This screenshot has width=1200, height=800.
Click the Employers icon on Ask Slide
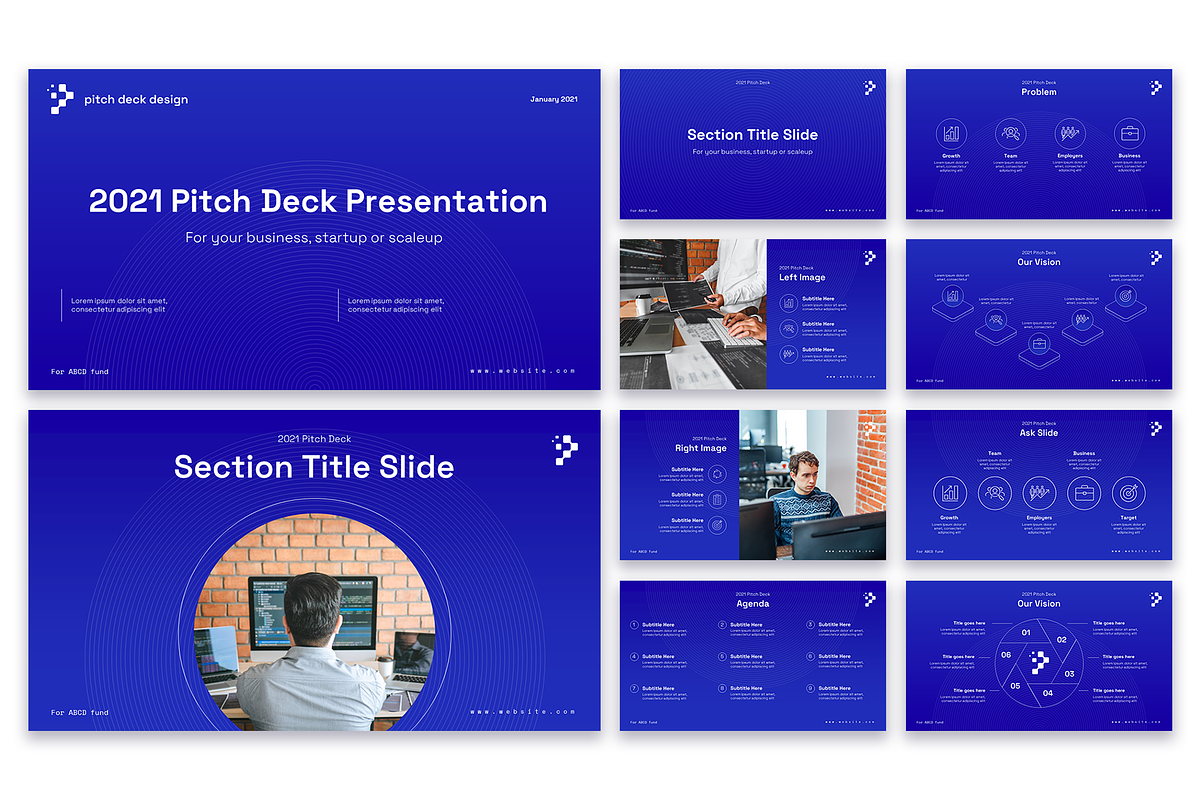(x=1039, y=493)
